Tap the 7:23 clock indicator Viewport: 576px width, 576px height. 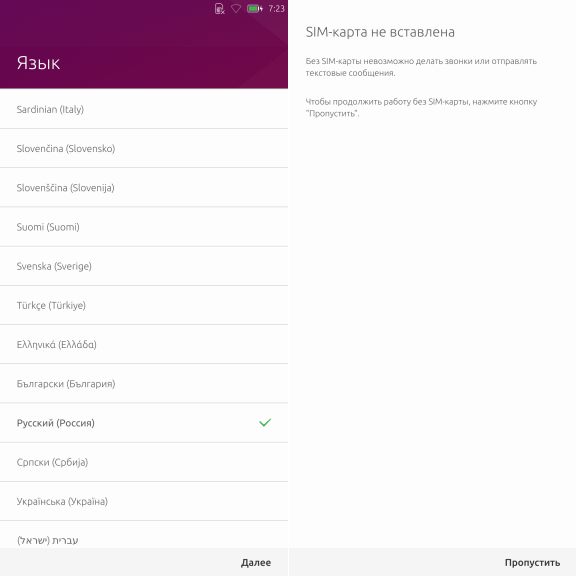(x=276, y=8)
